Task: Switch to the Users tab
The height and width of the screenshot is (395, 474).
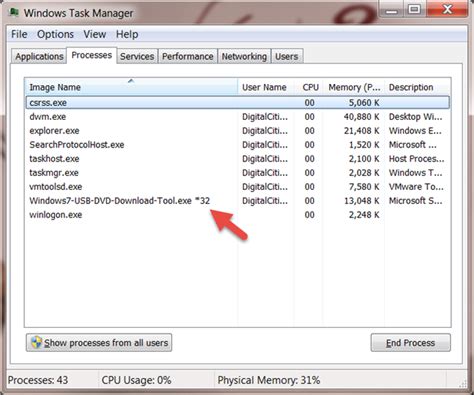Action: pos(286,56)
